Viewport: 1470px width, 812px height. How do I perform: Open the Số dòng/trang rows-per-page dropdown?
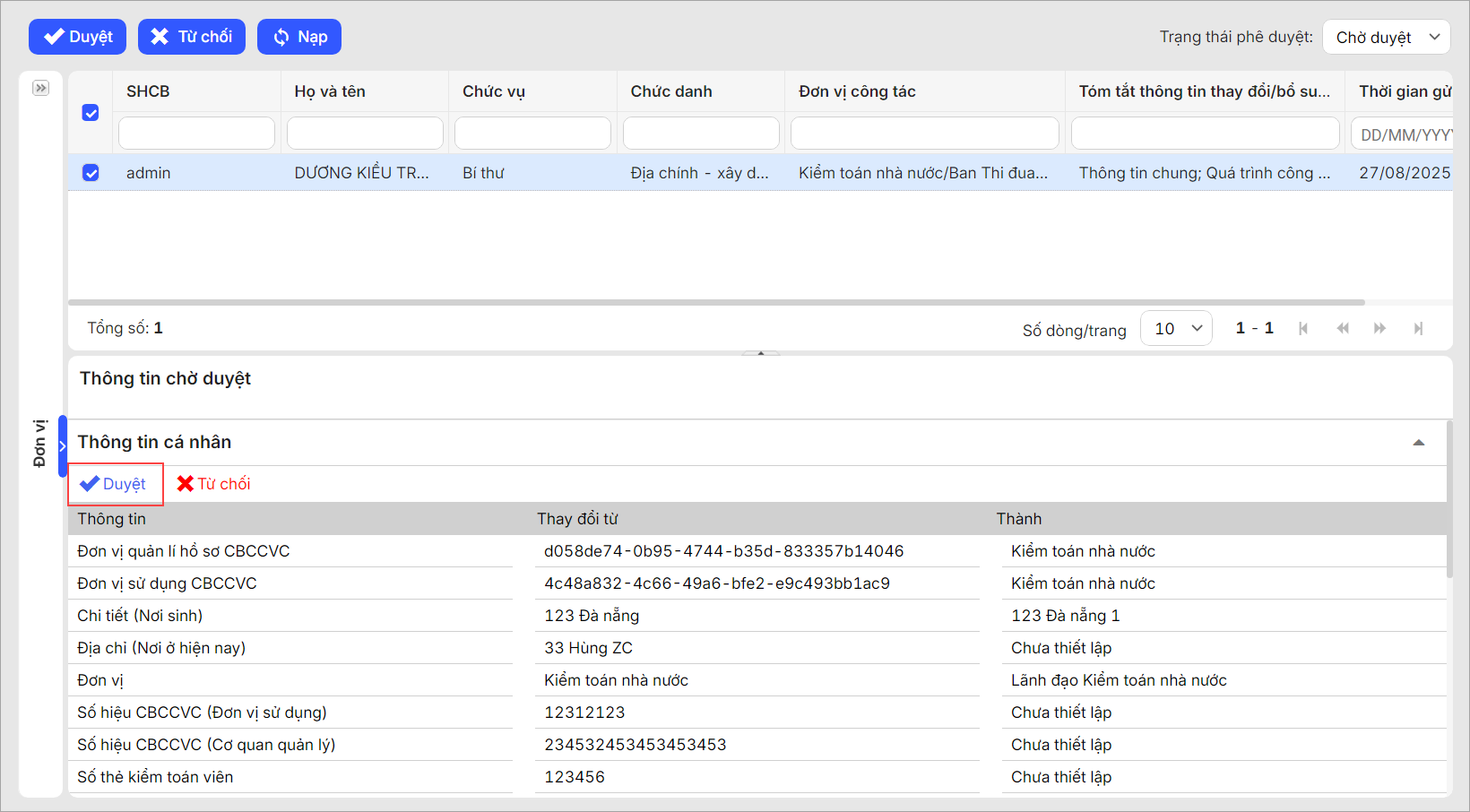click(x=1176, y=328)
